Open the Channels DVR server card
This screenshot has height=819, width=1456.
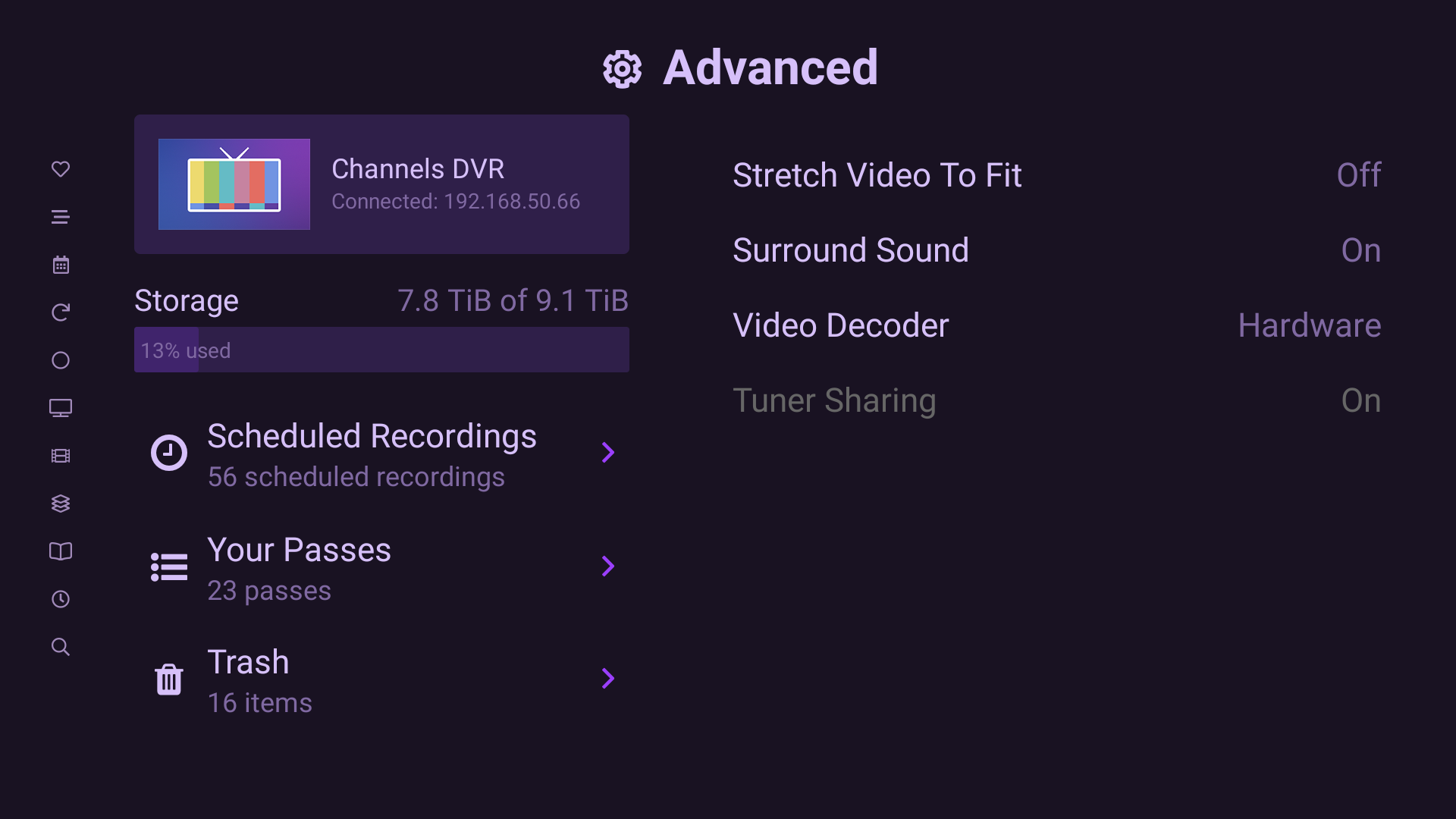click(381, 184)
